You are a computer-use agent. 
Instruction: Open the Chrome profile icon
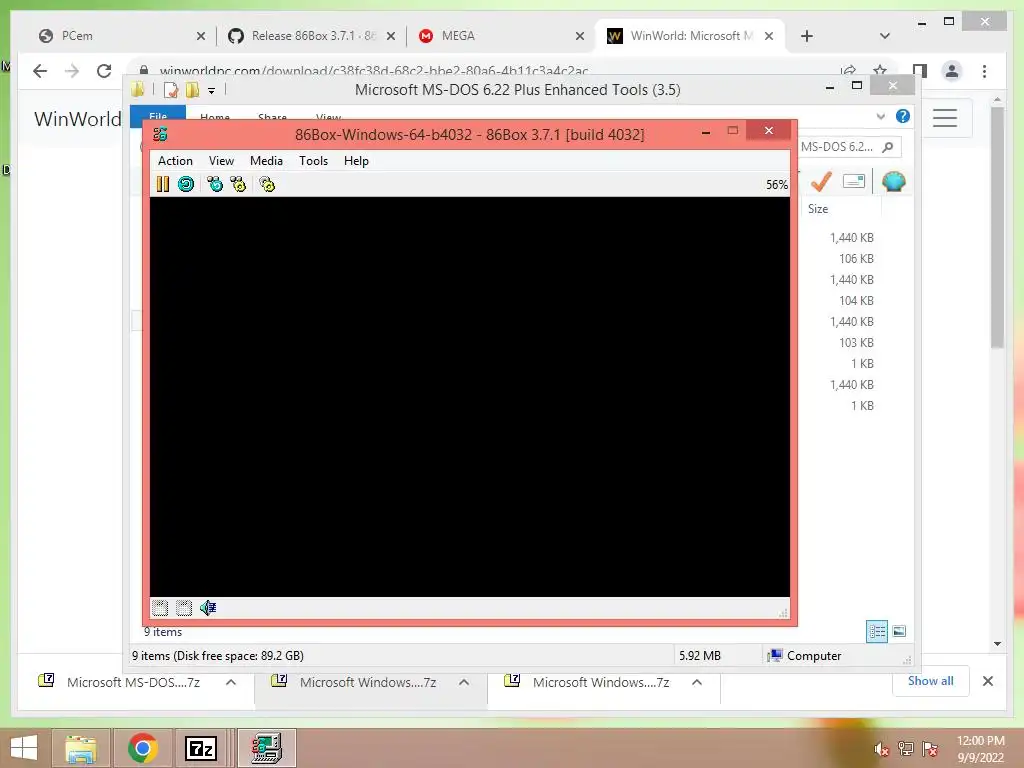pos(952,71)
